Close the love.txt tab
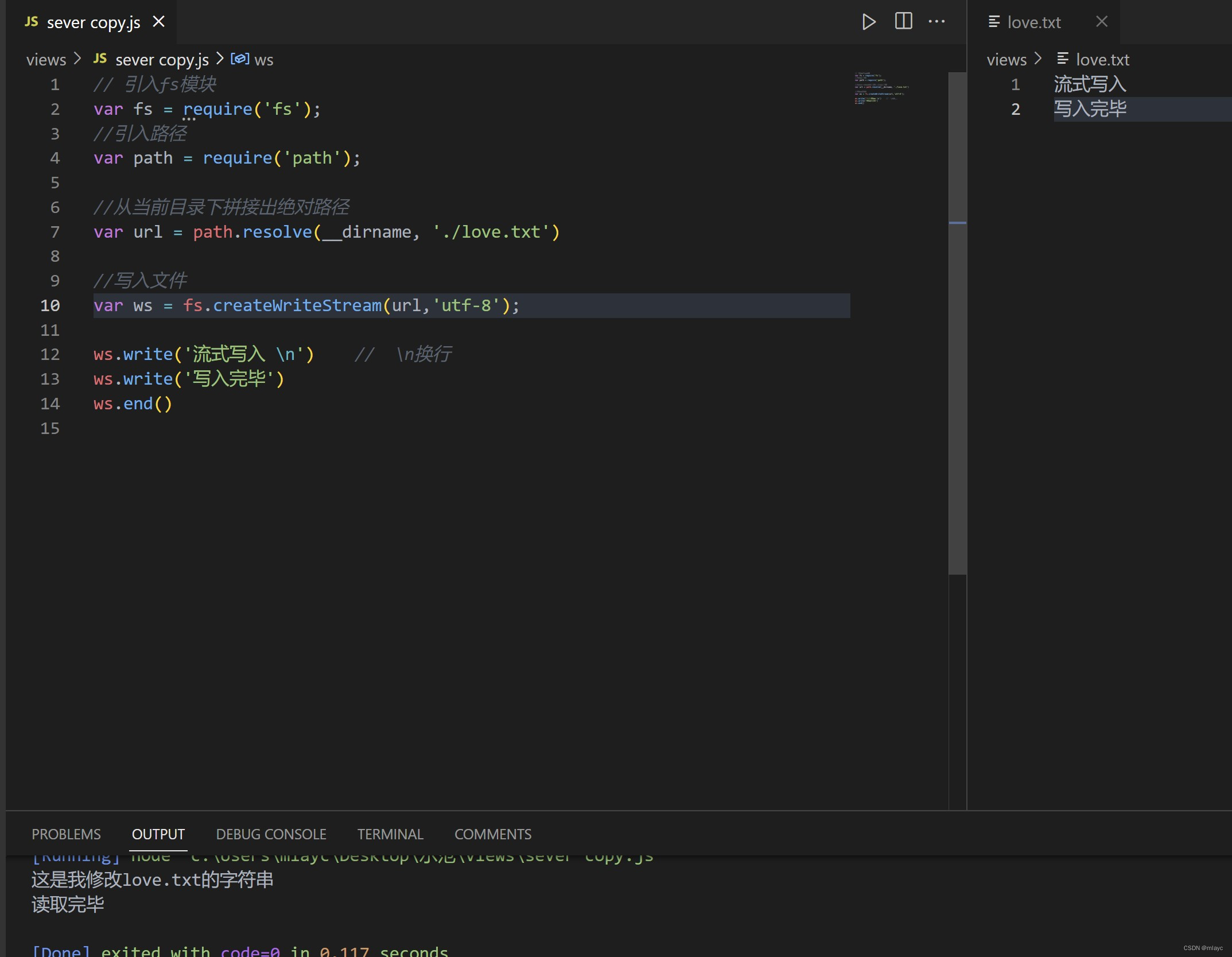1232x957 pixels. (x=1101, y=22)
